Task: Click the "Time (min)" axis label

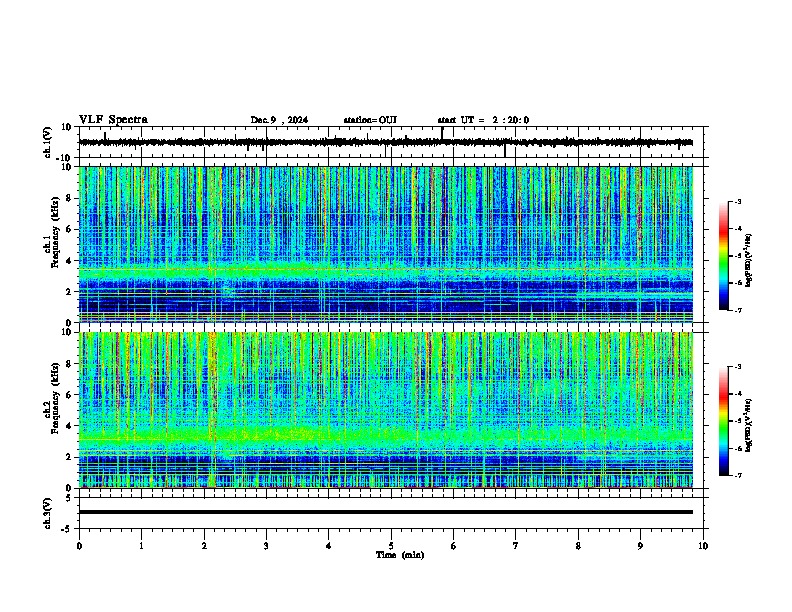Action: click(400, 555)
